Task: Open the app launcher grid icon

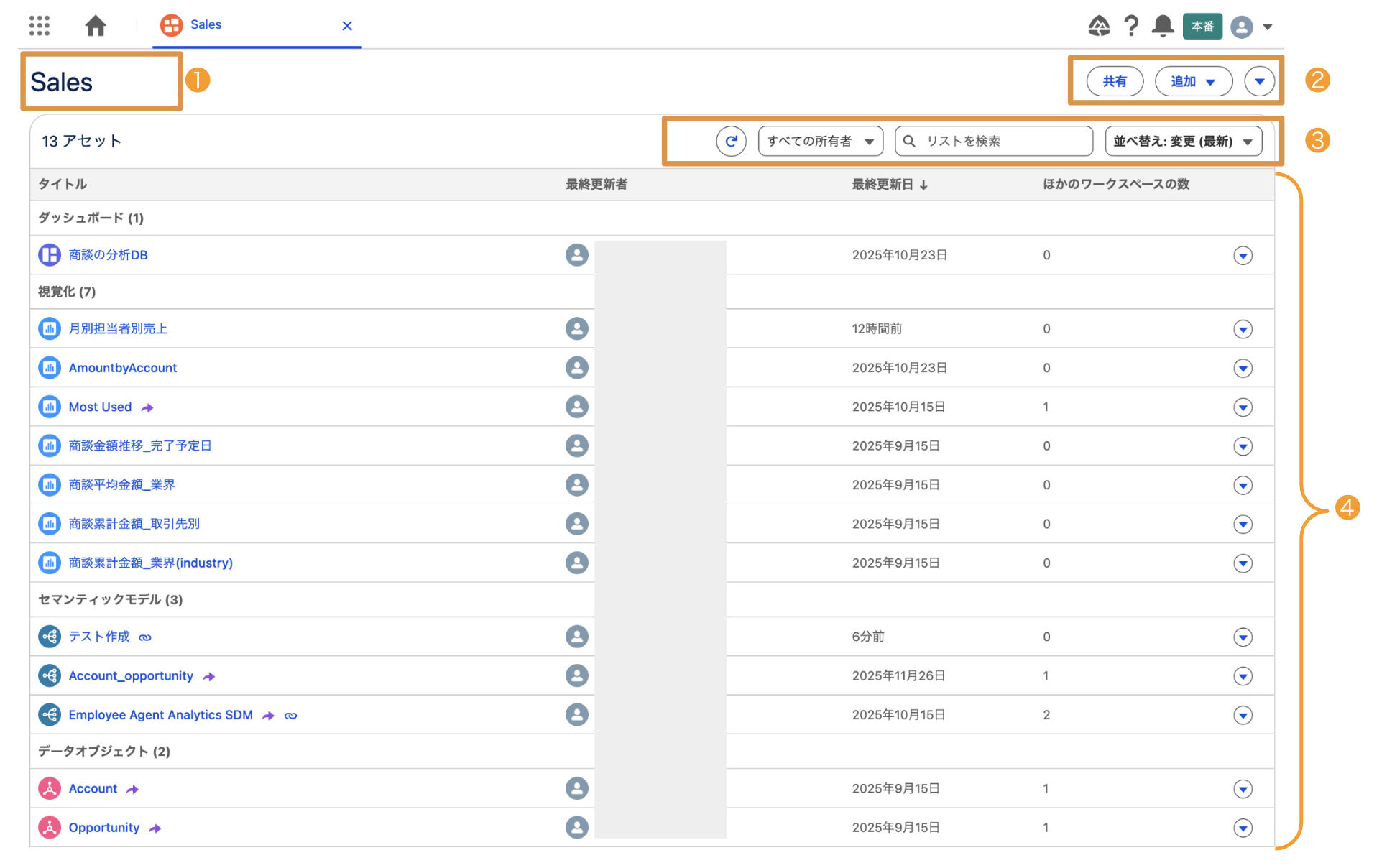Action: click(40, 26)
